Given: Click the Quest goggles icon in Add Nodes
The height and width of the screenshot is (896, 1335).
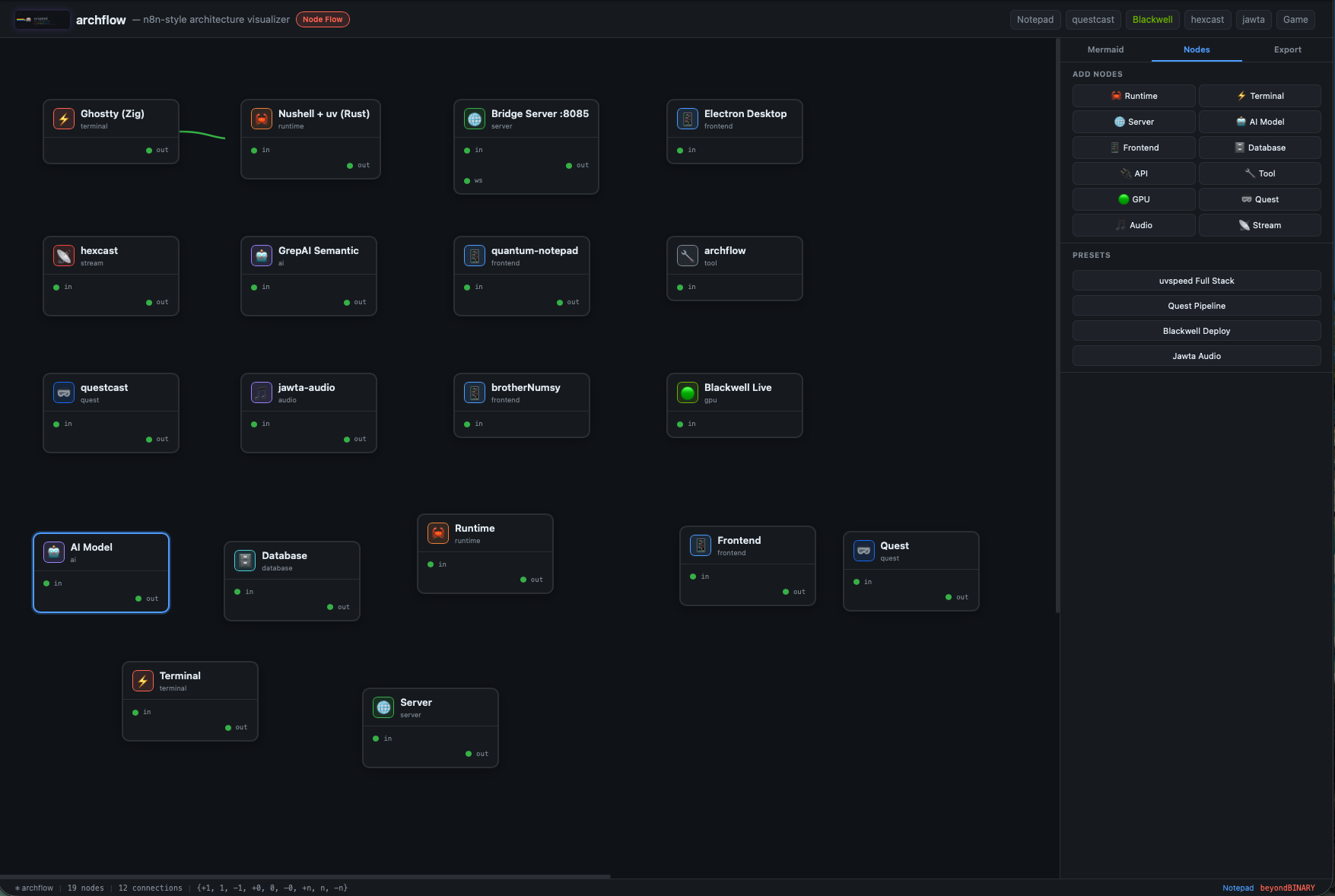Looking at the screenshot, I should point(1248,199).
